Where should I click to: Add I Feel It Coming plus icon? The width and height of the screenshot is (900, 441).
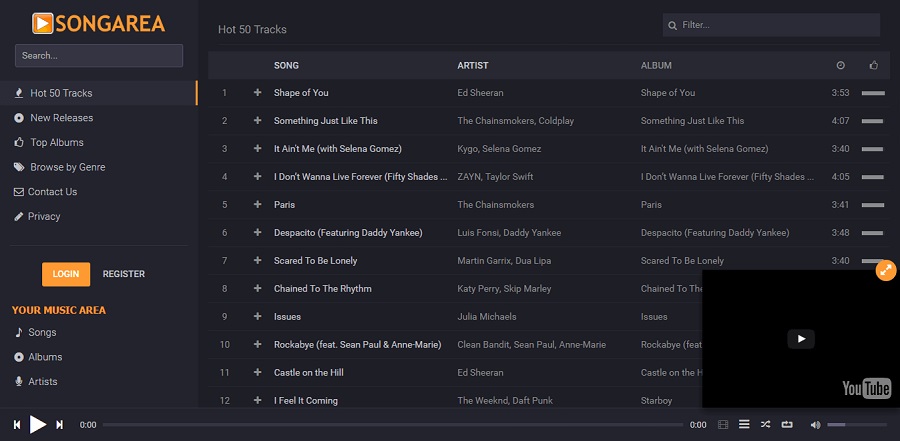point(257,400)
